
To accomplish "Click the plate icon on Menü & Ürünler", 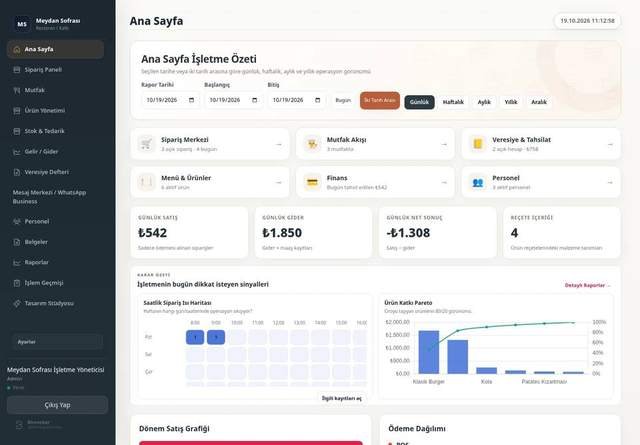I will click(147, 182).
